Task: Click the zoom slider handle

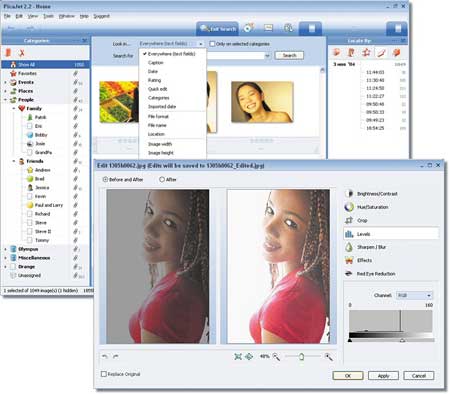Action: (301, 357)
